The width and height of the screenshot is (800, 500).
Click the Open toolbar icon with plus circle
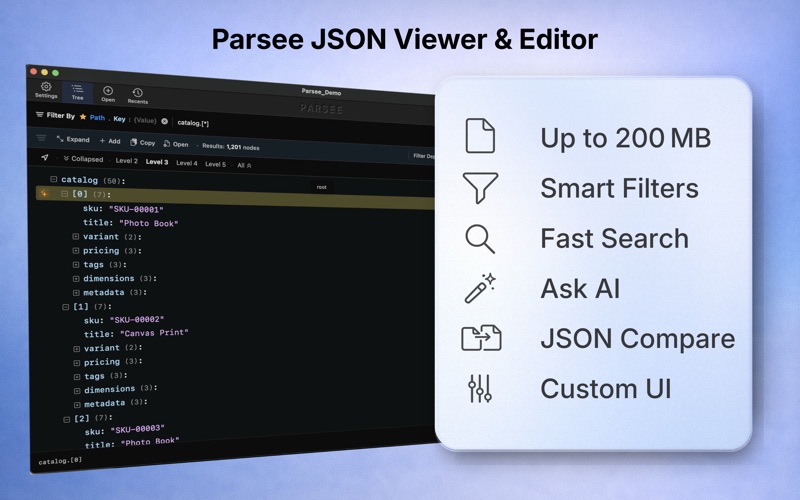pos(108,94)
